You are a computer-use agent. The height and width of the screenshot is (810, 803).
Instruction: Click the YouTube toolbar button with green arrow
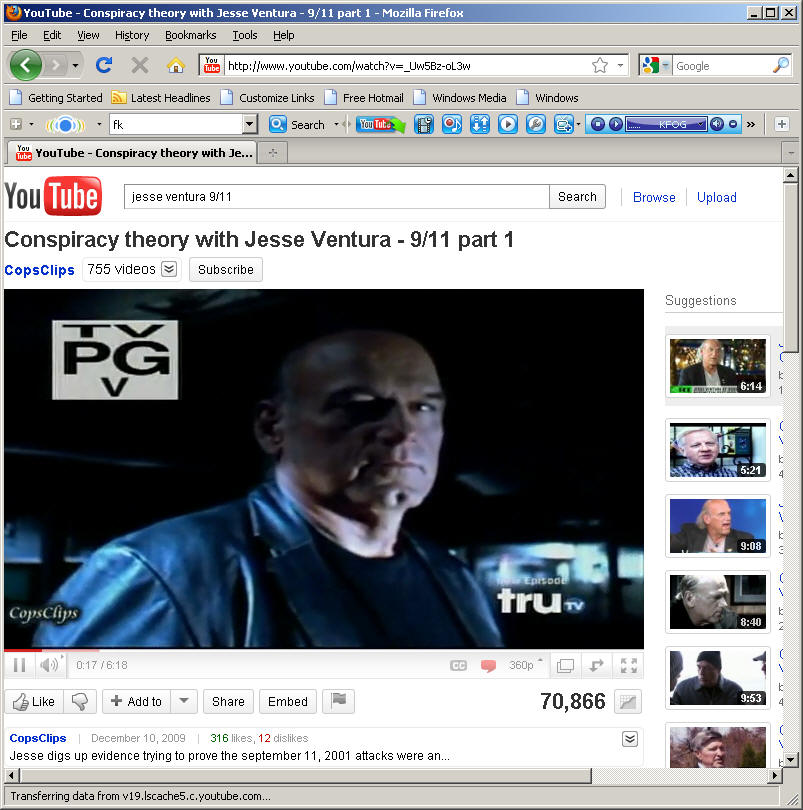pyautogui.click(x=381, y=124)
